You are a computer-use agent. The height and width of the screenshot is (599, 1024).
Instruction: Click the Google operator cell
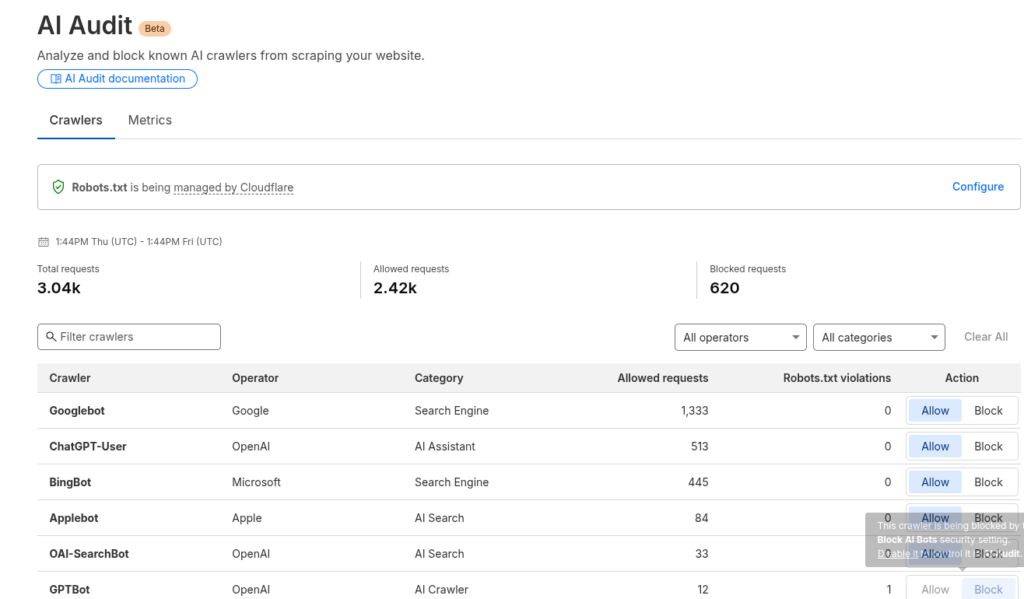[250, 411]
